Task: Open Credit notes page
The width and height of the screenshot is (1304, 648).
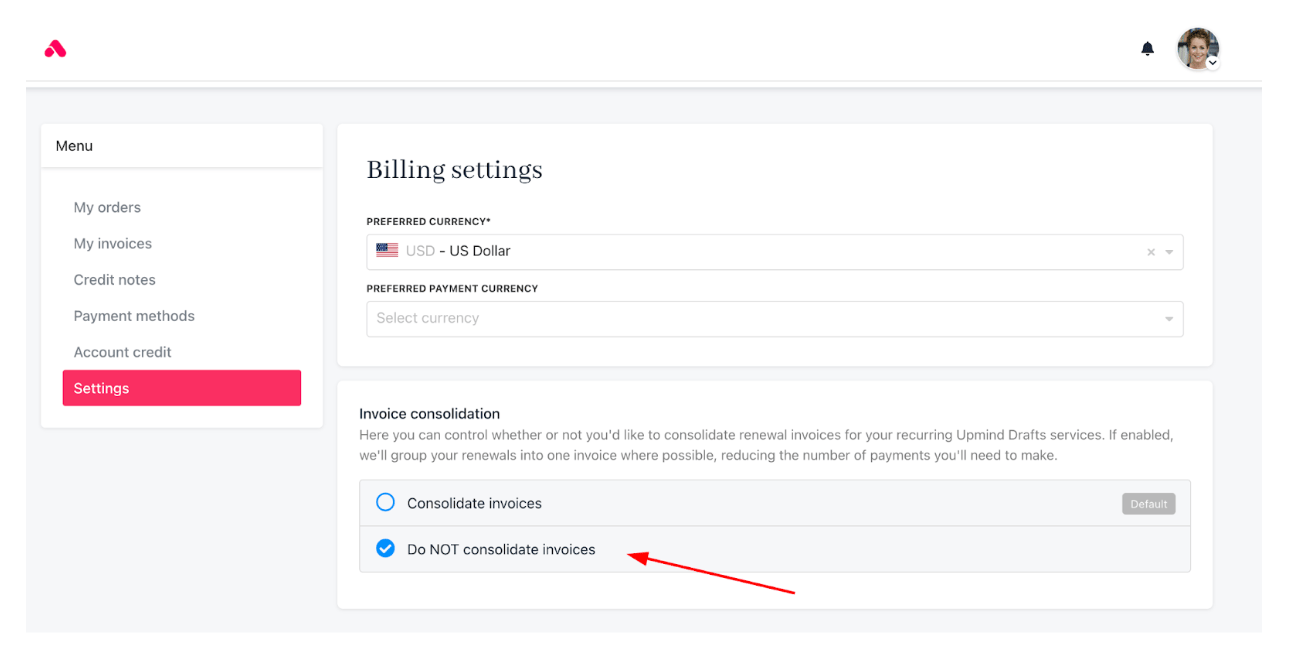Action: pyautogui.click(x=115, y=279)
